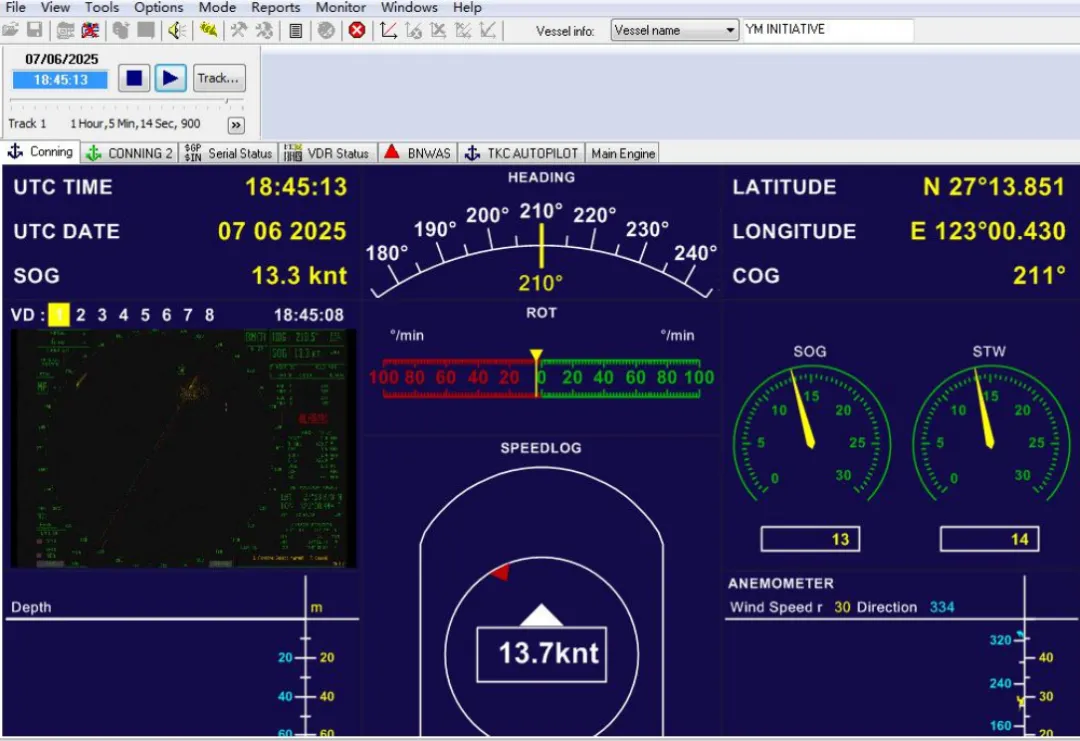This screenshot has height=741, width=1080.
Task: Click the COG value 211°
Action: tap(1039, 276)
